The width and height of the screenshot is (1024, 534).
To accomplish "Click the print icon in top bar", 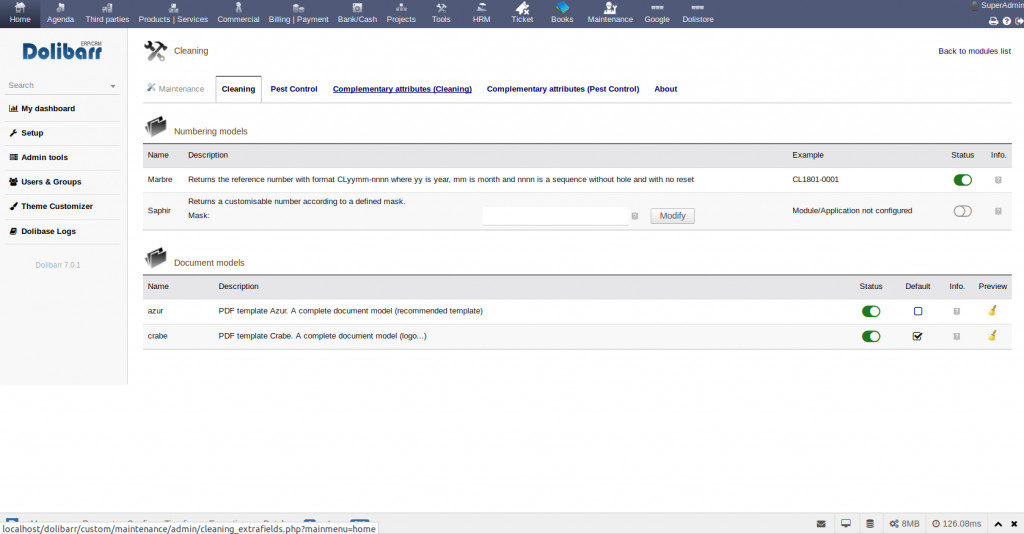I will 992,20.
